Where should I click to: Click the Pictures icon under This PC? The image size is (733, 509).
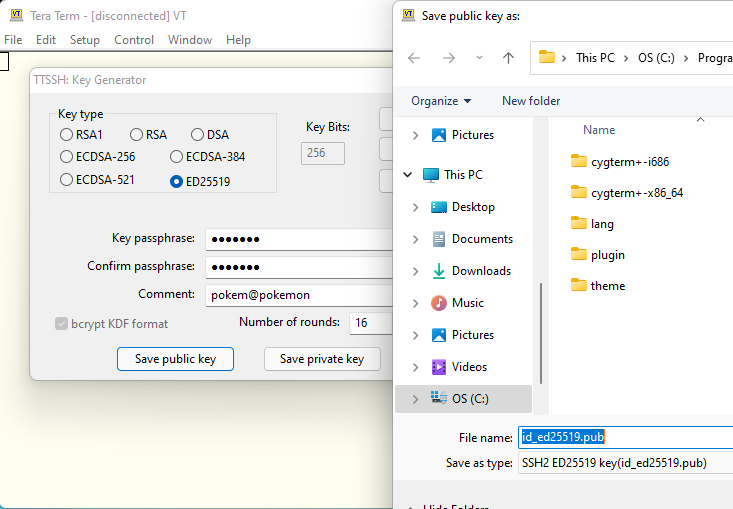click(438, 335)
